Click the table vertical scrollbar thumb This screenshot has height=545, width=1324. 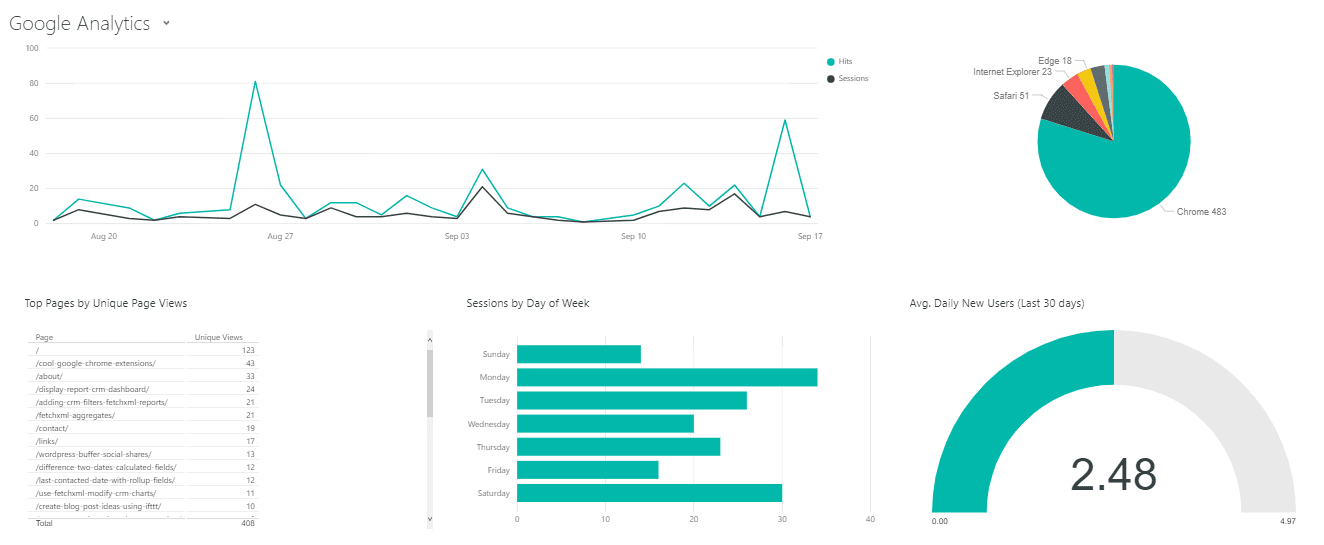point(430,383)
